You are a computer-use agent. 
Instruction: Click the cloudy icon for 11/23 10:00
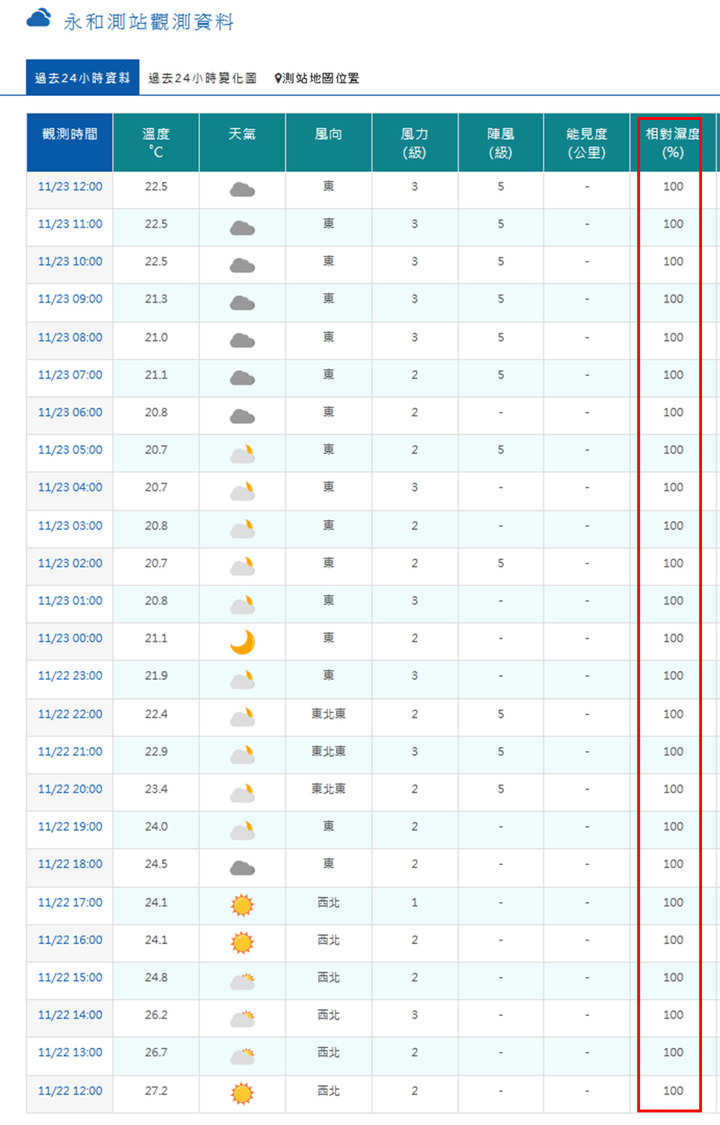click(x=242, y=265)
